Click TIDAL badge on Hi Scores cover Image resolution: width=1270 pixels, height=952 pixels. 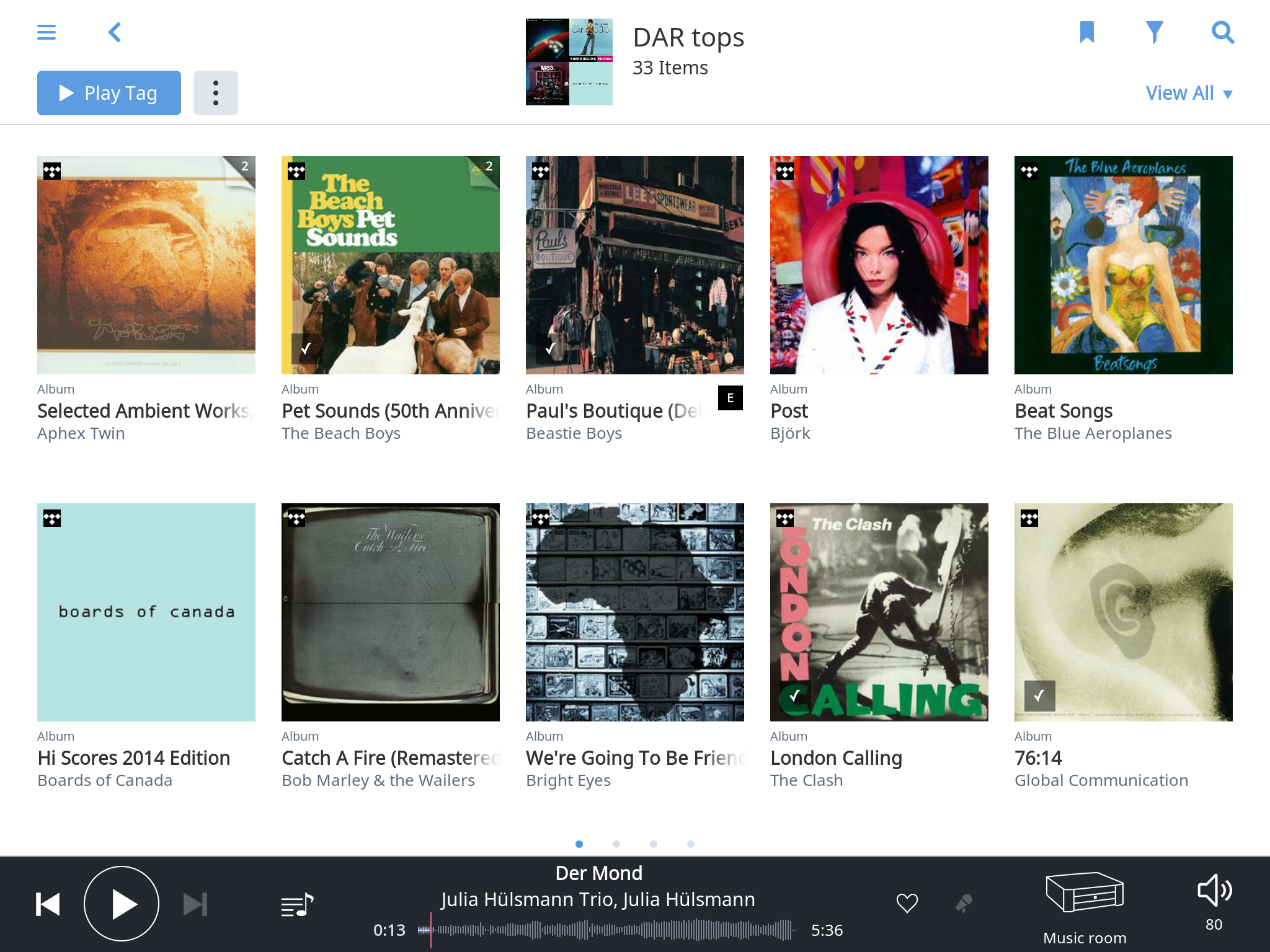point(52,518)
